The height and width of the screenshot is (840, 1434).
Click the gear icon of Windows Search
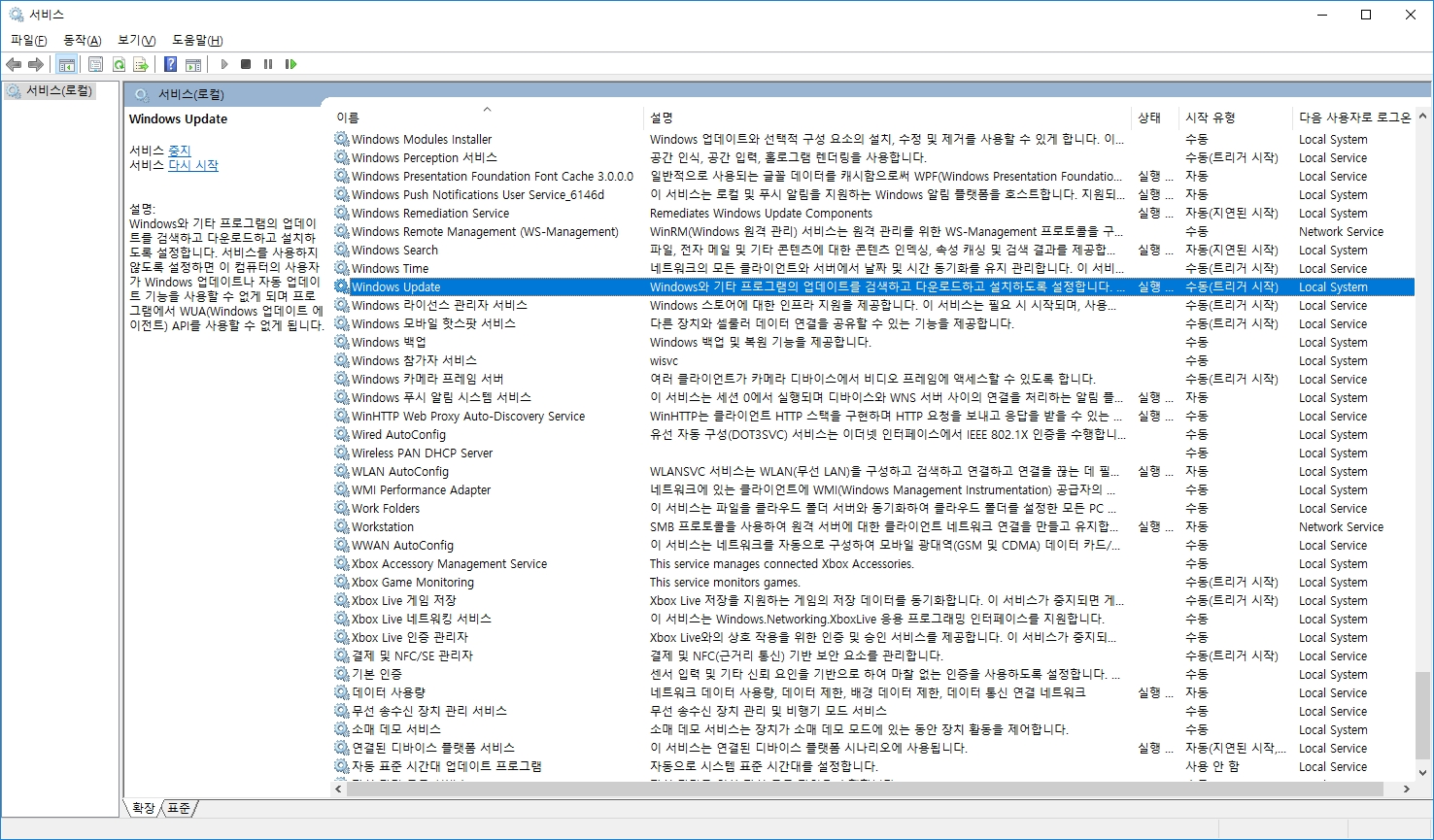[342, 250]
